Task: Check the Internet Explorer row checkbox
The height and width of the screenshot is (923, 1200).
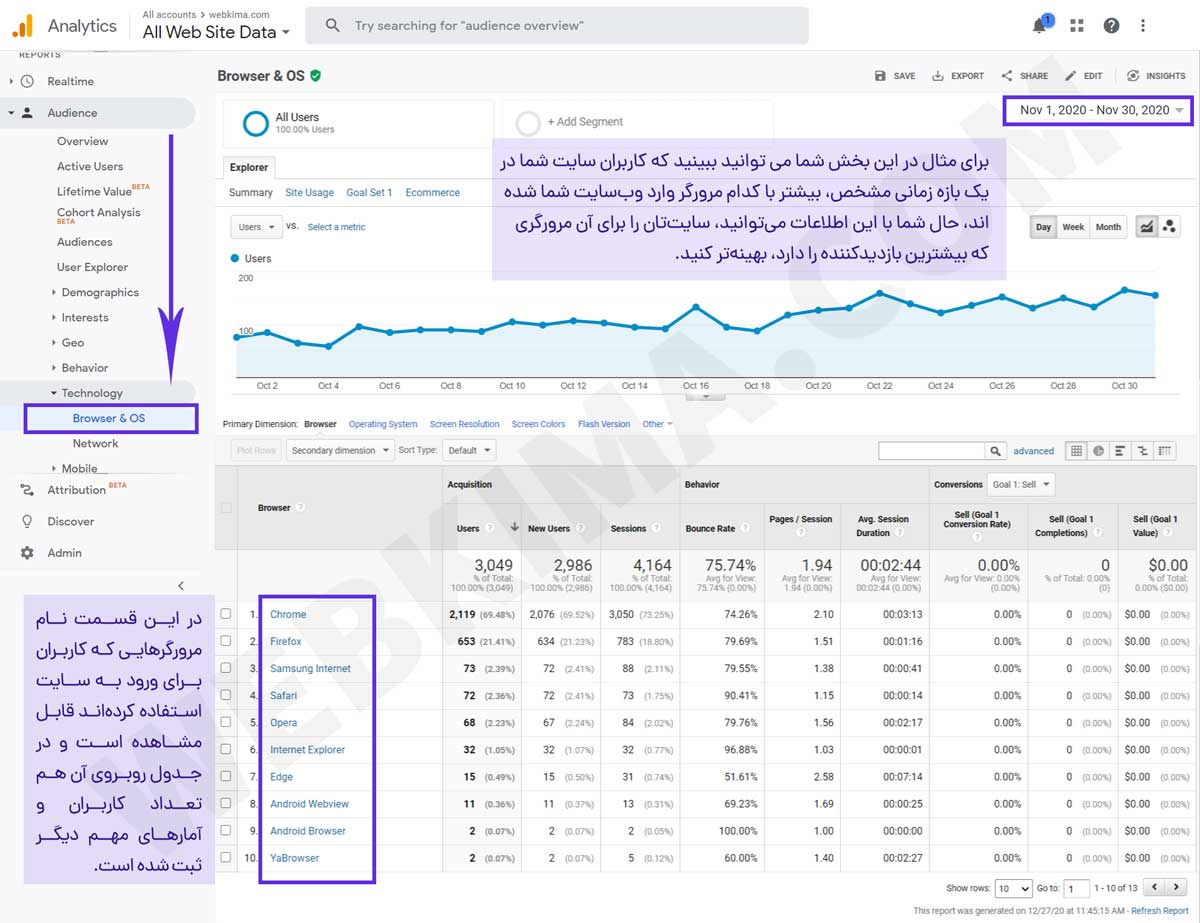Action: click(x=226, y=749)
